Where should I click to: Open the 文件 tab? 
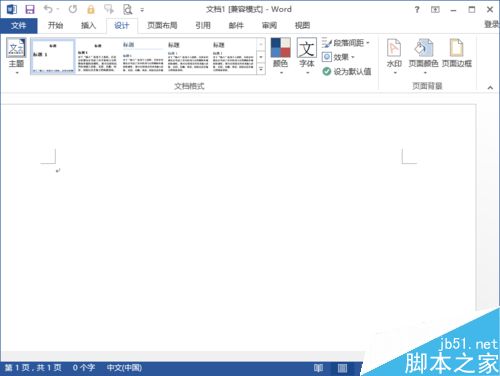pos(19,26)
